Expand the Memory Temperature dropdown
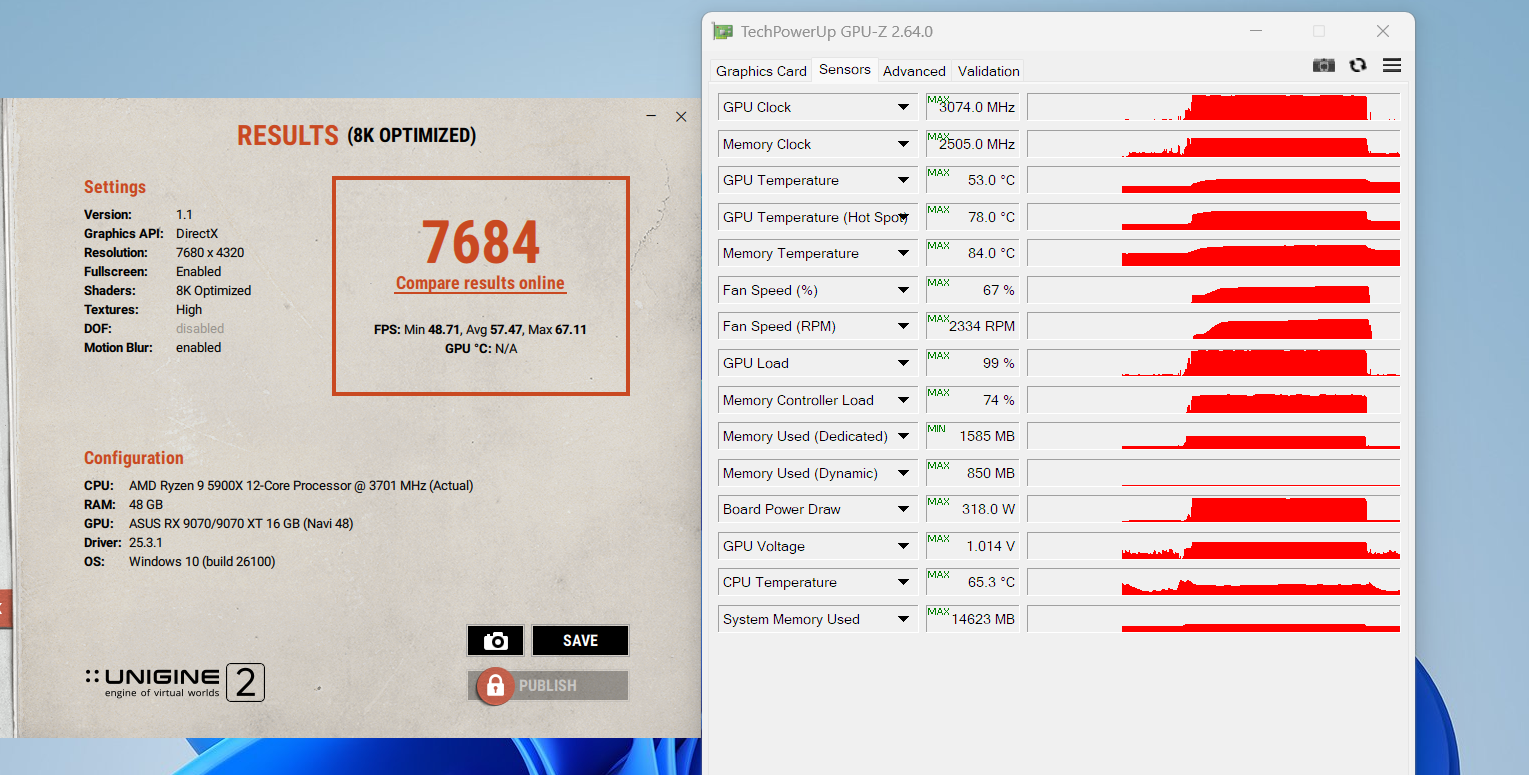Screen dimensions: 1529x775 point(903,253)
